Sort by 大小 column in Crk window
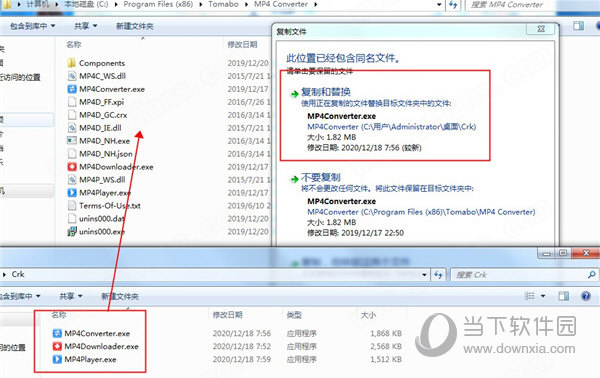 [x=368, y=315]
